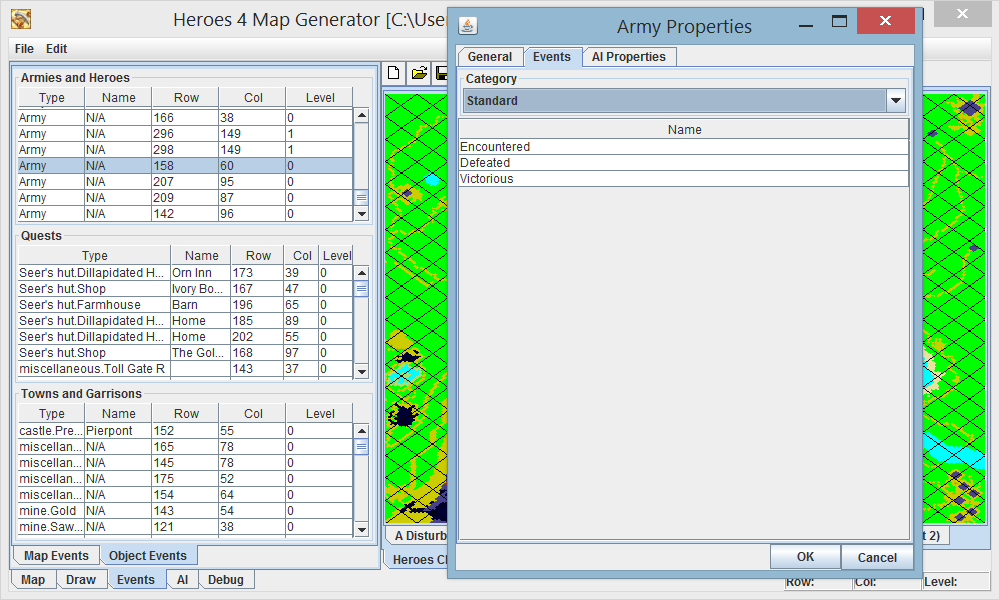Minimize the Army Properties dialog

pyautogui.click(x=806, y=24)
